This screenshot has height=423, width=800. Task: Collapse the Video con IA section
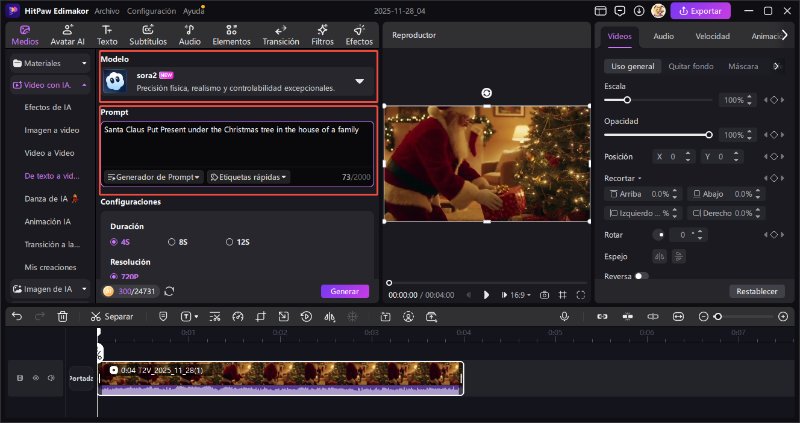tap(49, 85)
